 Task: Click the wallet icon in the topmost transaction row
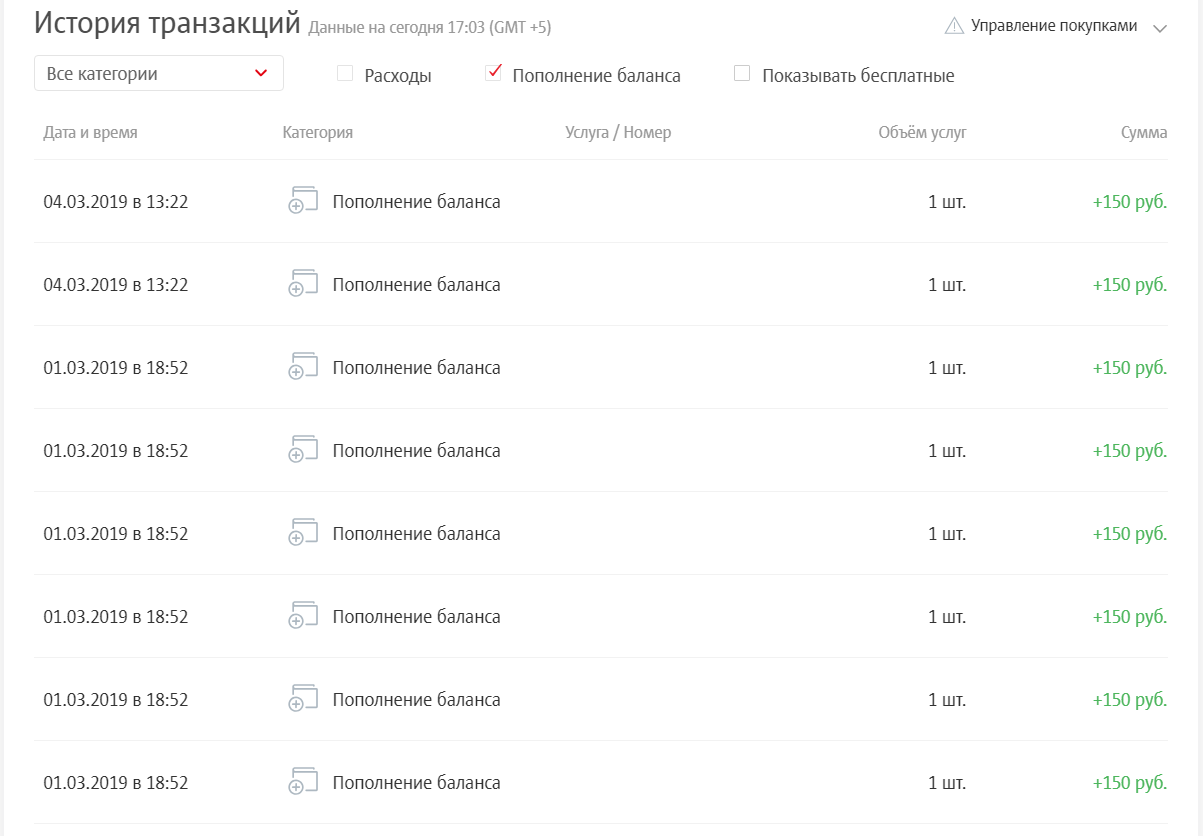[303, 201]
